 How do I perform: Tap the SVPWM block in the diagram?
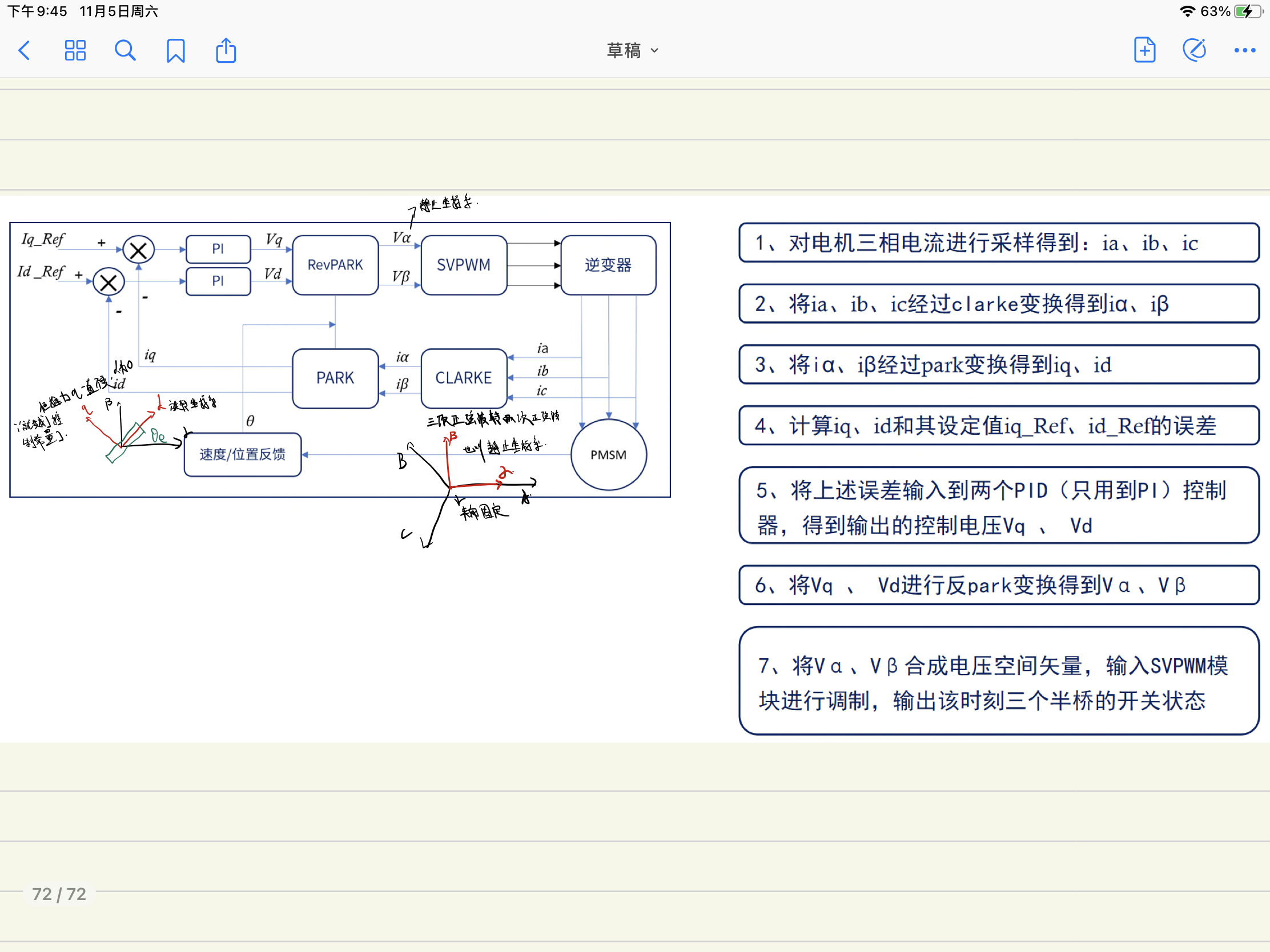[464, 265]
